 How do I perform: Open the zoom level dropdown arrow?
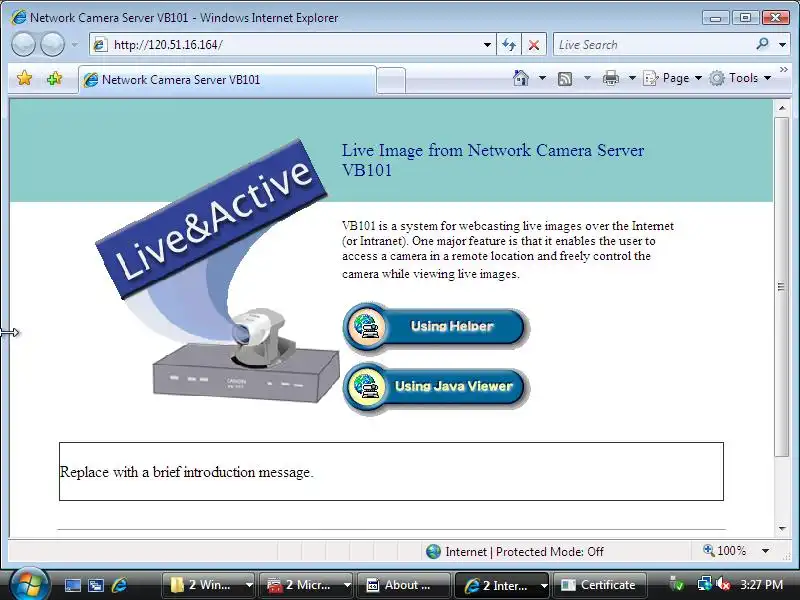pyautogui.click(x=765, y=551)
